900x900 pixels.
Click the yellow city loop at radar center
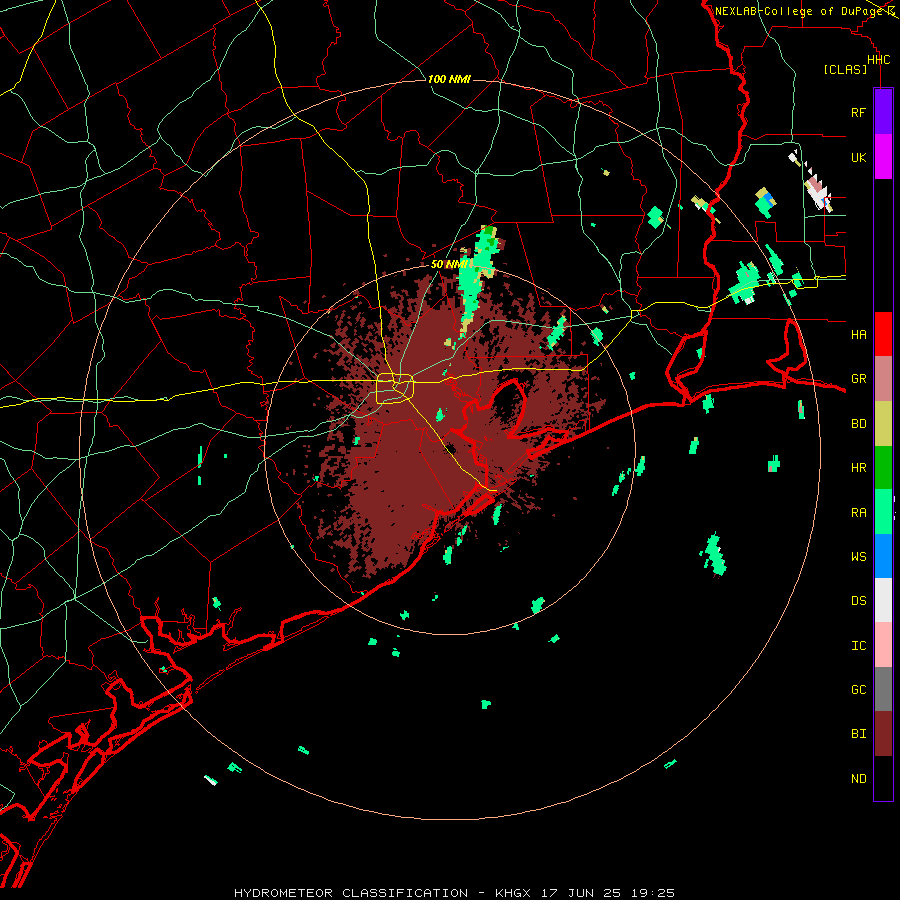click(x=395, y=388)
